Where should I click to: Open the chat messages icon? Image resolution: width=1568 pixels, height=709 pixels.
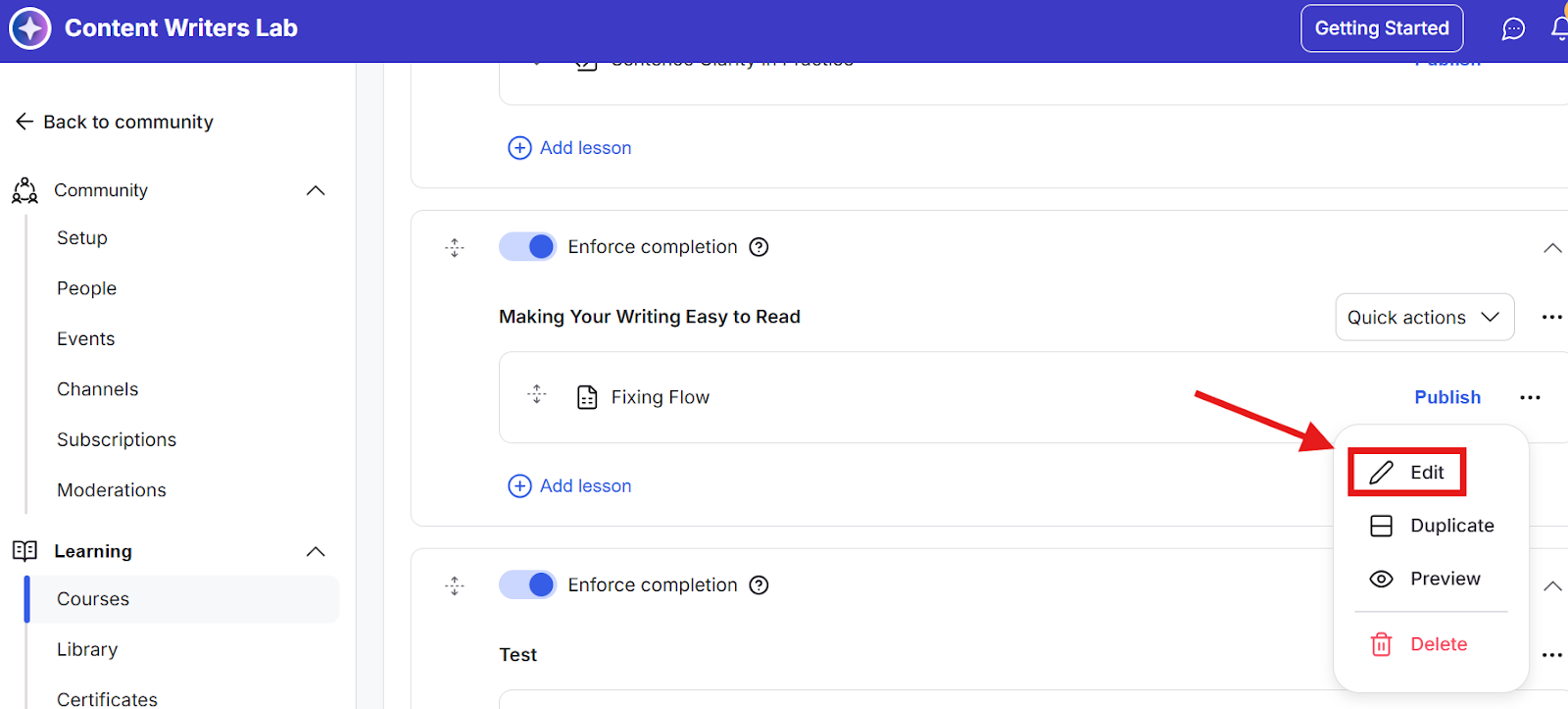click(x=1513, y=28)
